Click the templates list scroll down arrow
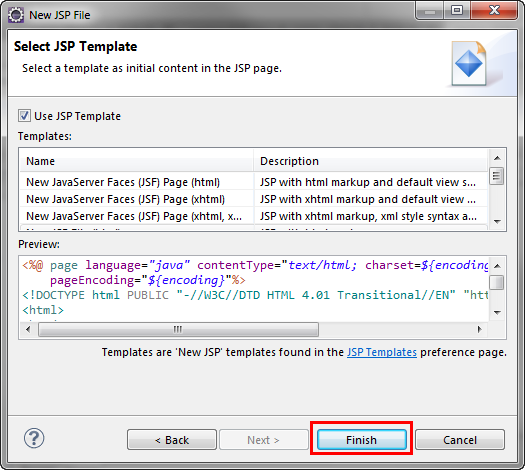The image size is (525, 470). (497, 222)
